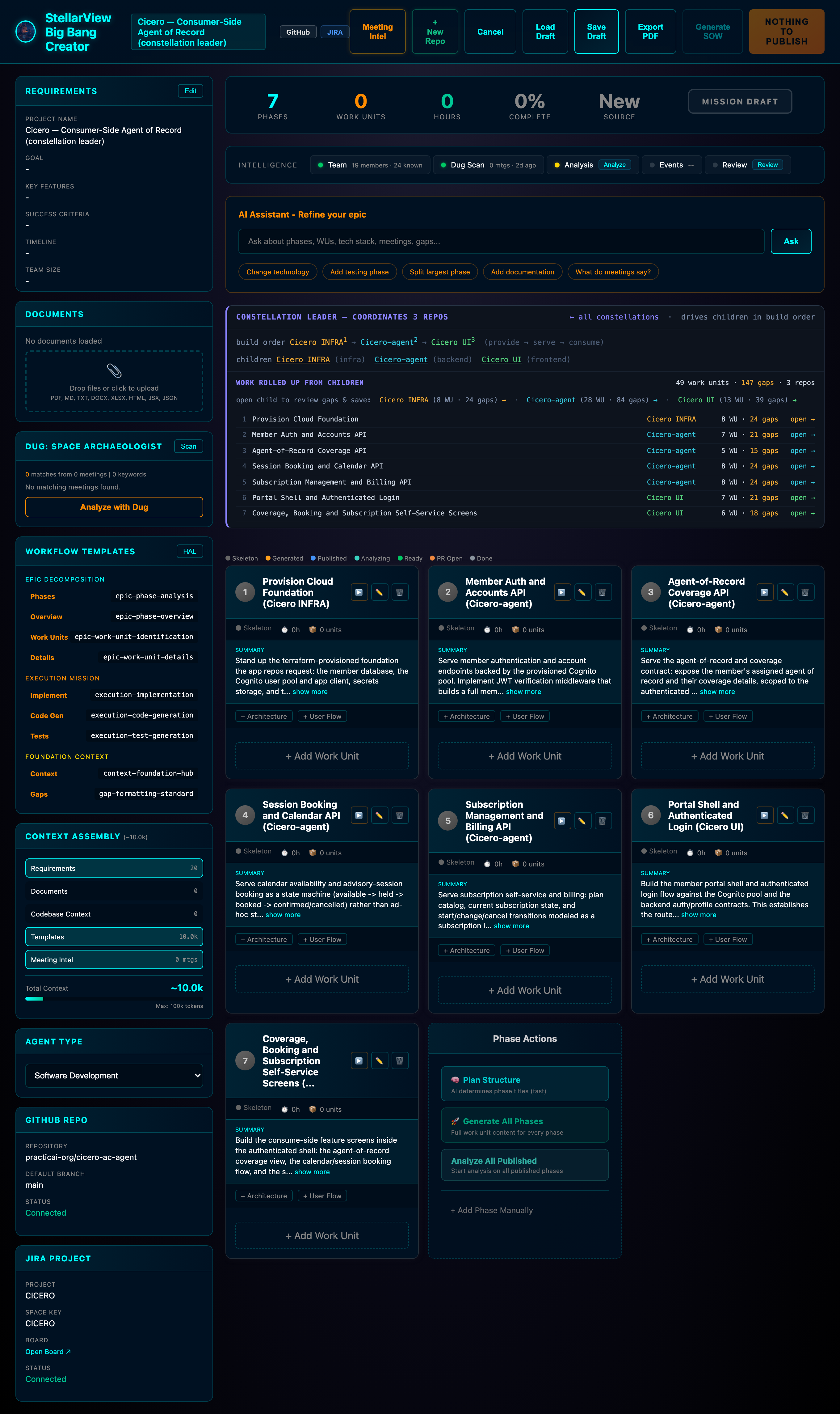Screen dimensions: 840x1414
Task: Delete Provision Cloud Foundation phase trash icon
Action: point(400,592)
